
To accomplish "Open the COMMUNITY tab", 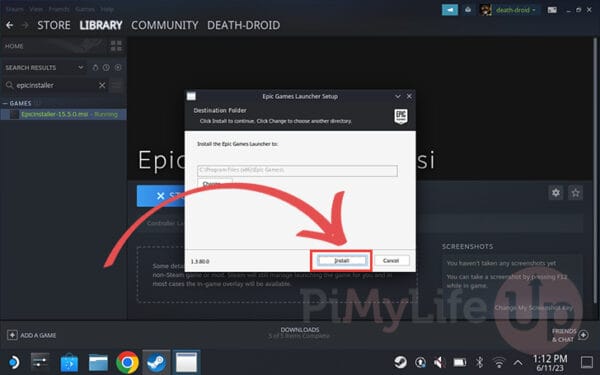I will point(165,25).
